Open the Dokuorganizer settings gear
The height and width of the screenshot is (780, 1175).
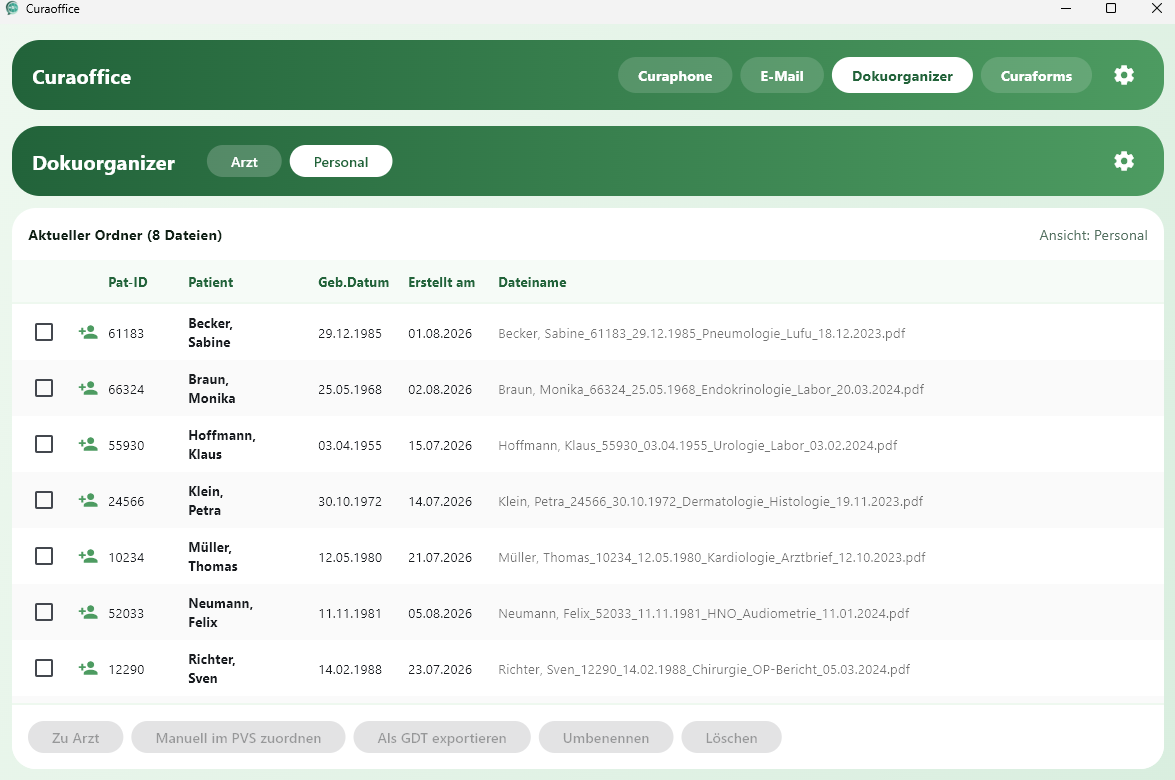[1123, 161]
